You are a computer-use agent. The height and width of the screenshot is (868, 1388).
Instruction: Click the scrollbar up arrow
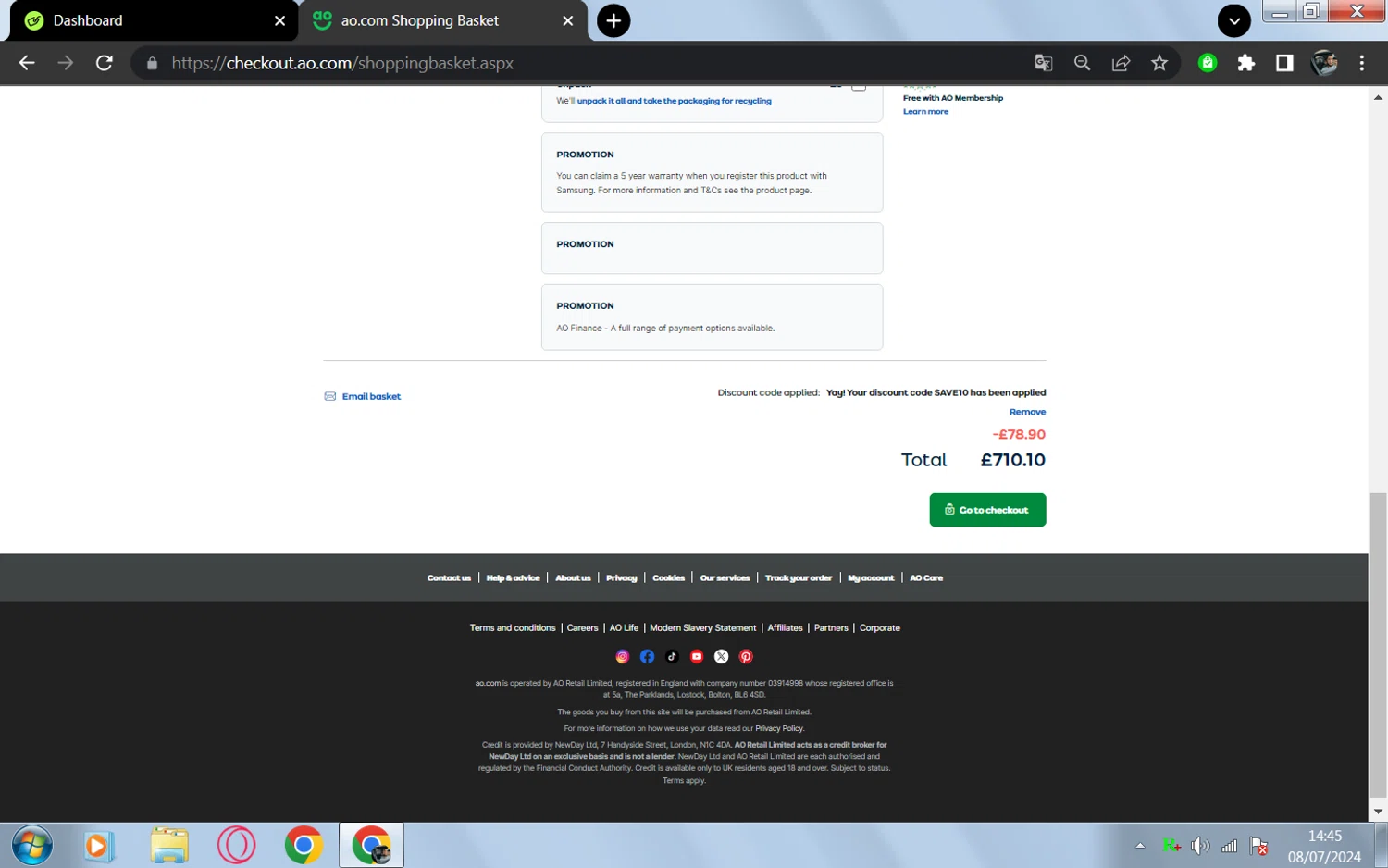click(1378, 96)
